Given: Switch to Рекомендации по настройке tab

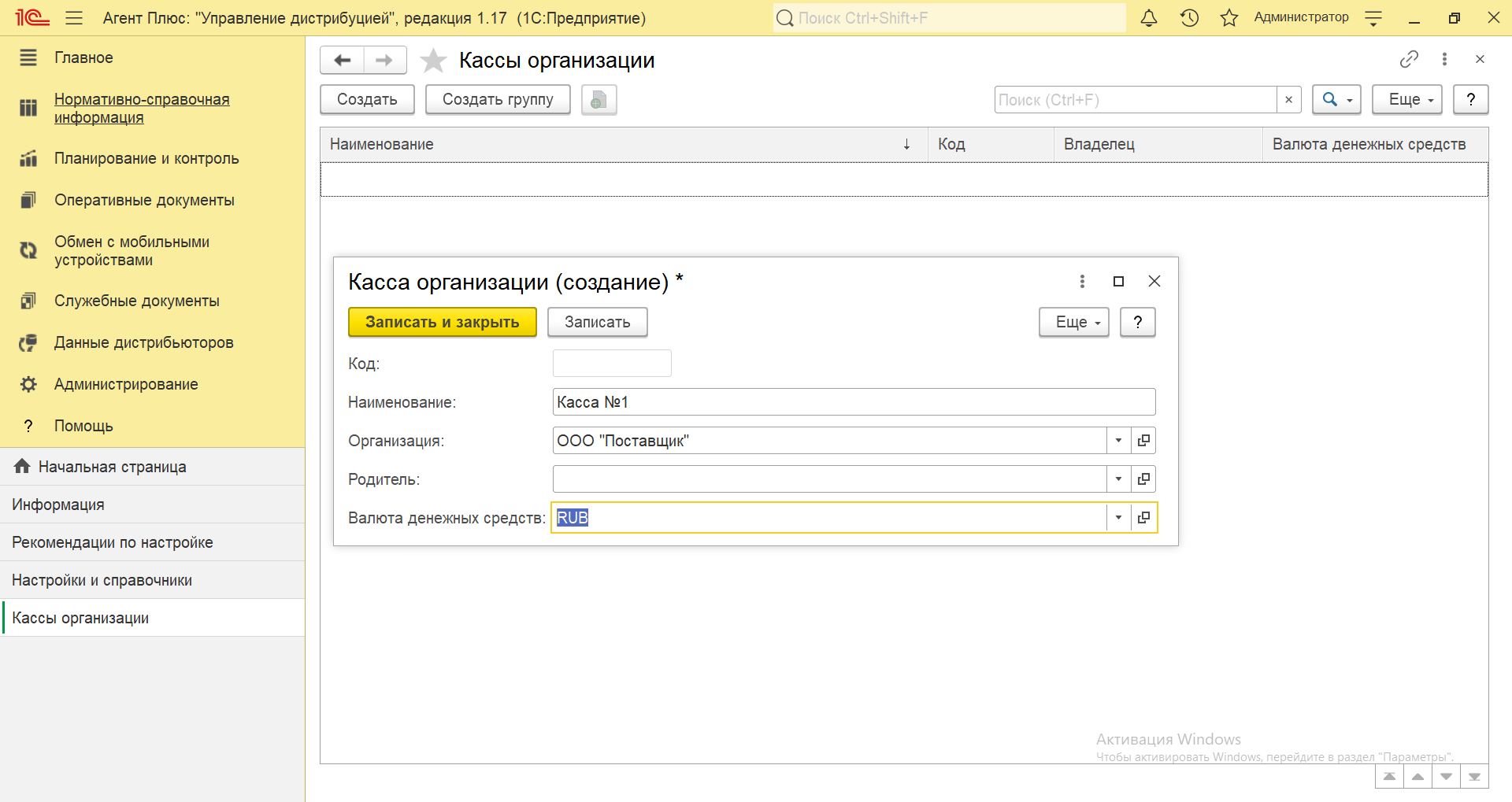Looking at the screenshot, I should pos(152,542).
